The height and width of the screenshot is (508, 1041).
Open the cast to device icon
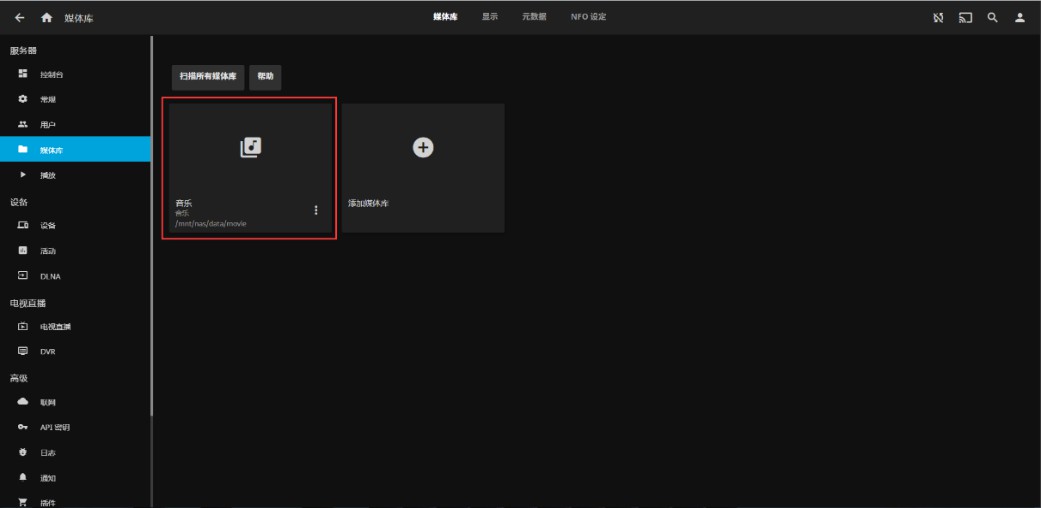pos(965,18)
